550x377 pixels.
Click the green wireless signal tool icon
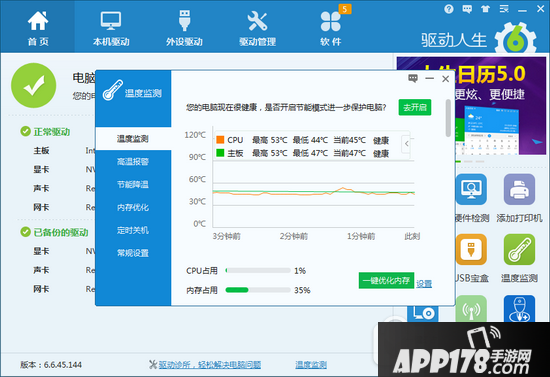[x=471, y=309]
